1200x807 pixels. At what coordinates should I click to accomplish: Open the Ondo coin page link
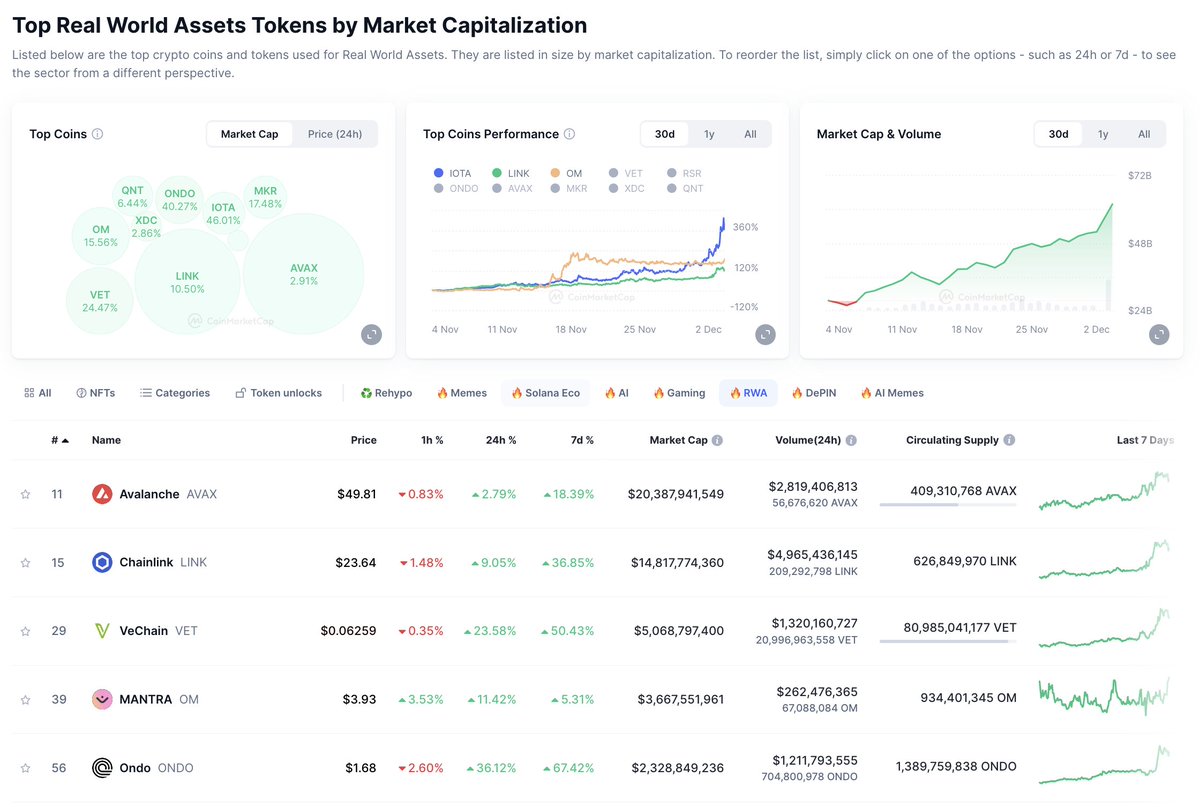142,768
